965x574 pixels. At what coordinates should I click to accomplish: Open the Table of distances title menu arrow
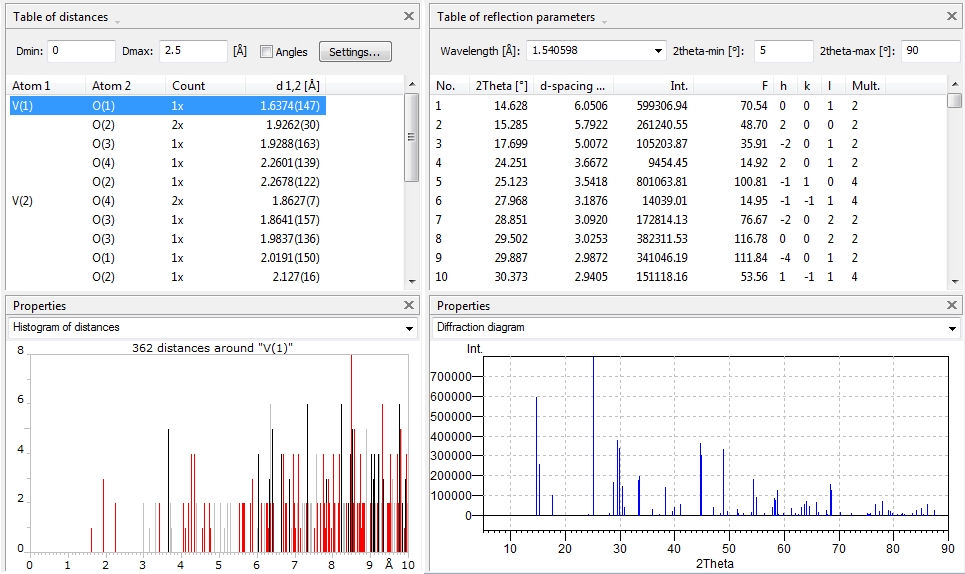click(118, 19)
